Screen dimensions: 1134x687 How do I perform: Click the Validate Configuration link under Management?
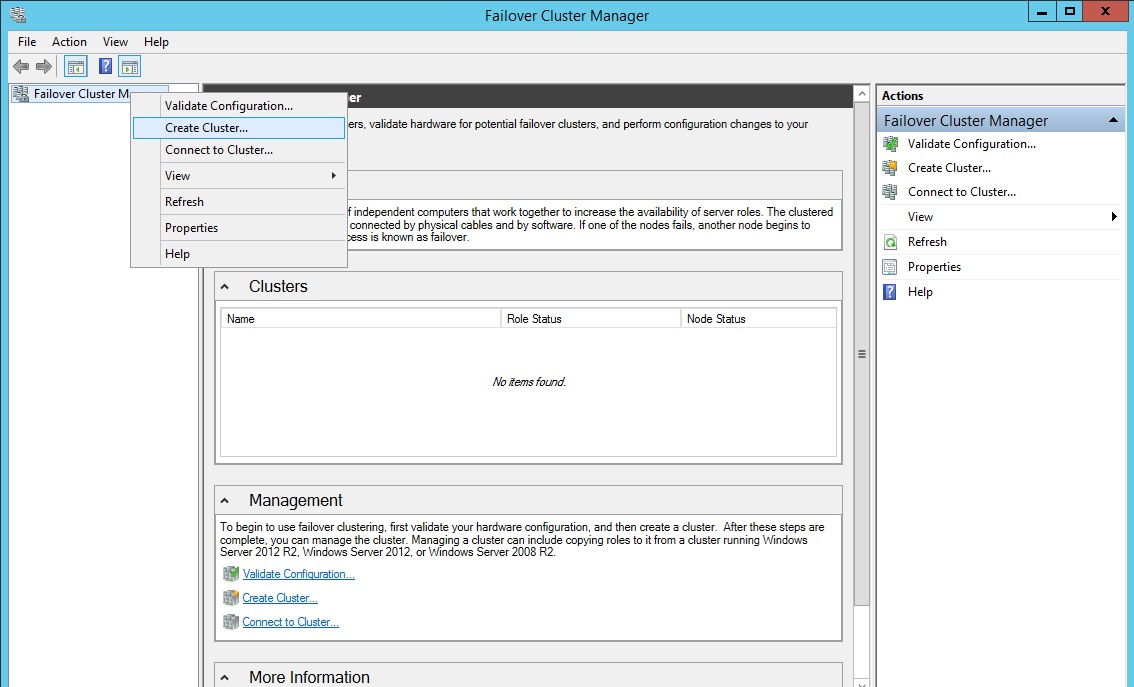click(299, 574)
